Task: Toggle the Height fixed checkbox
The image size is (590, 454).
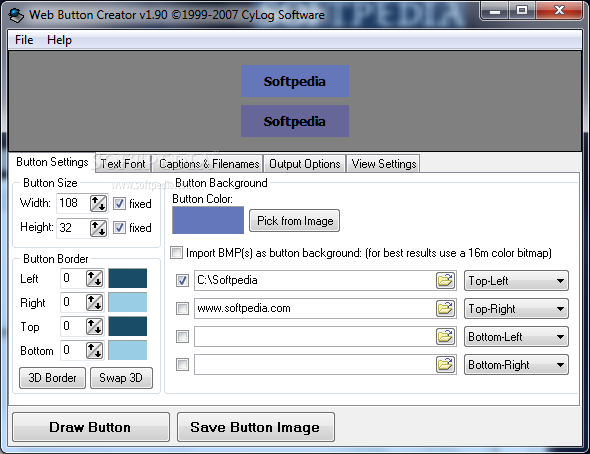Action: point(119,228)
